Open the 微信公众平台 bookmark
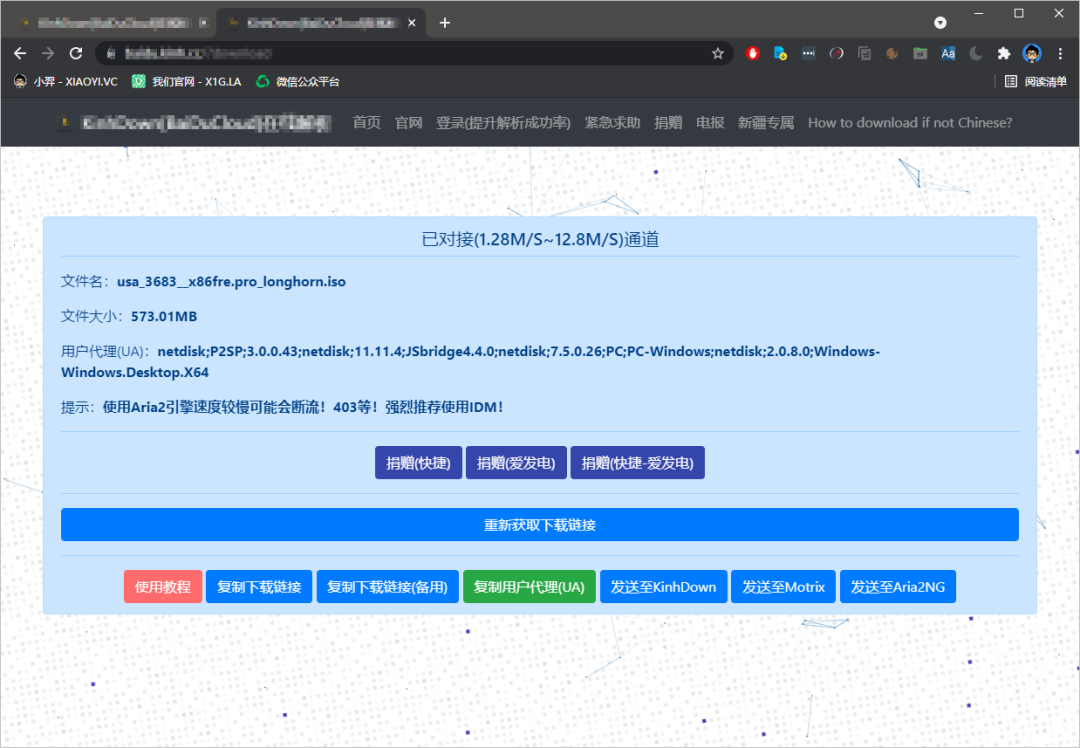This screenshot has width=1080, height=748. pos(298,81)
